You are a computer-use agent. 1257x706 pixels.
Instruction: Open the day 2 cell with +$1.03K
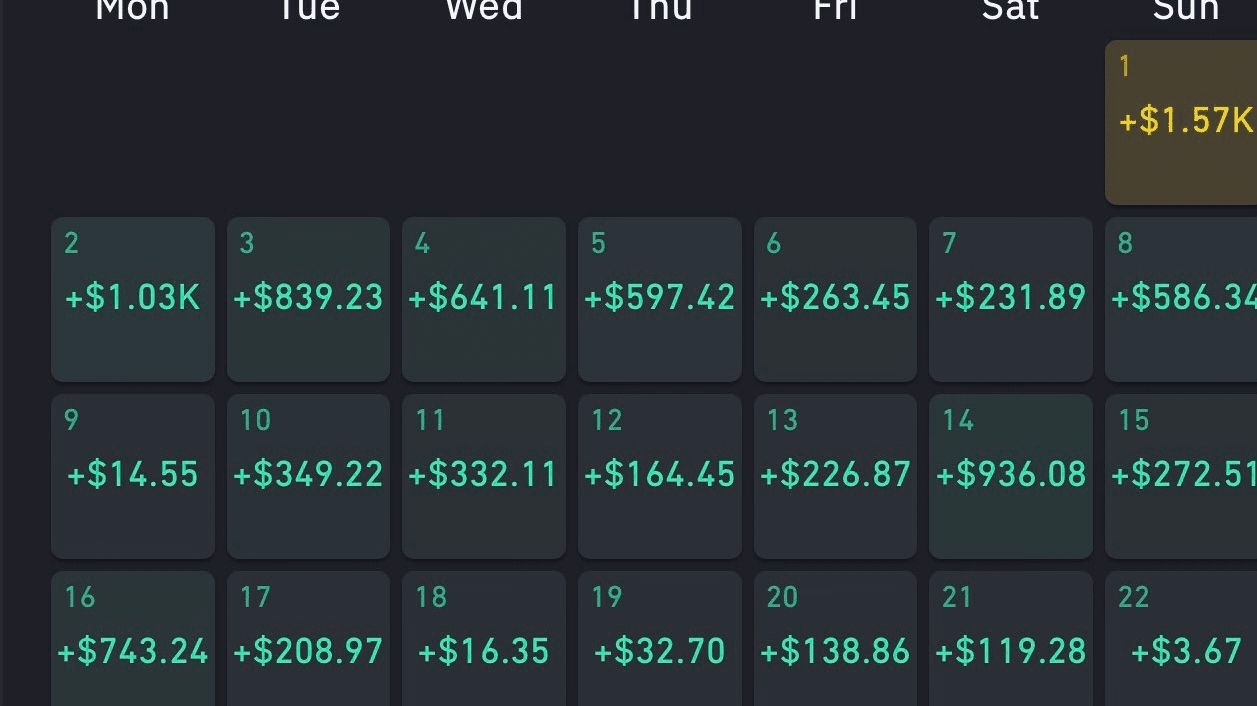[133, 299]
